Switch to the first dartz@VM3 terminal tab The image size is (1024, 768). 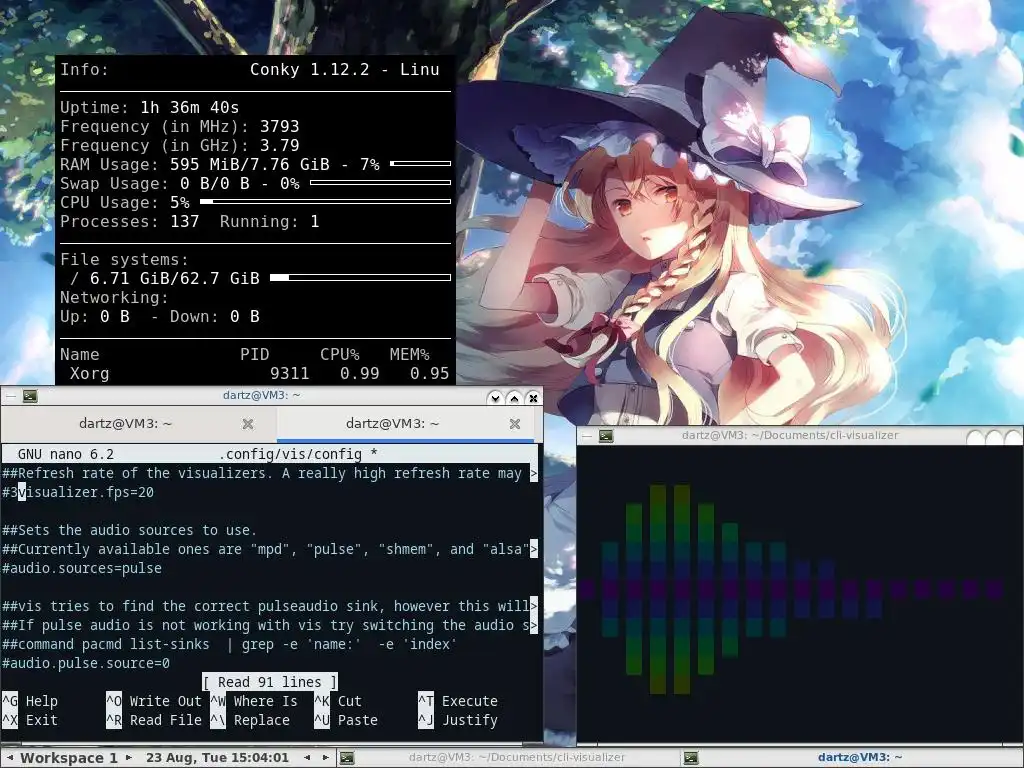point(125,424)
